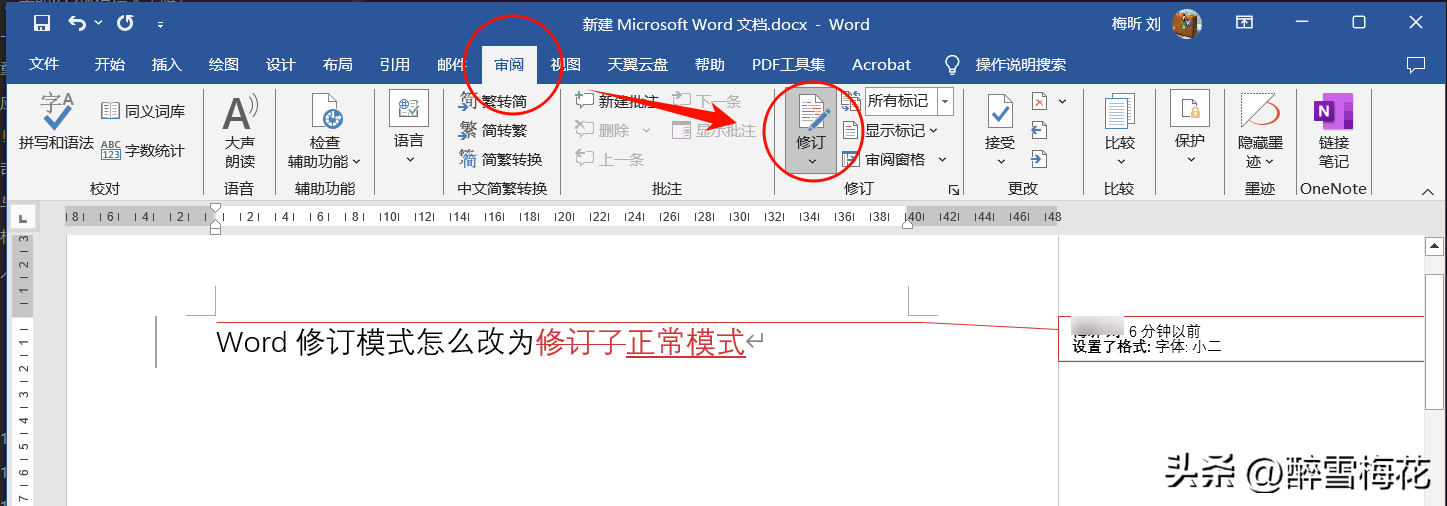The height and width of the screenshot is (506, 1447).
Task: Undo the last action
Action: pos(77,23)
